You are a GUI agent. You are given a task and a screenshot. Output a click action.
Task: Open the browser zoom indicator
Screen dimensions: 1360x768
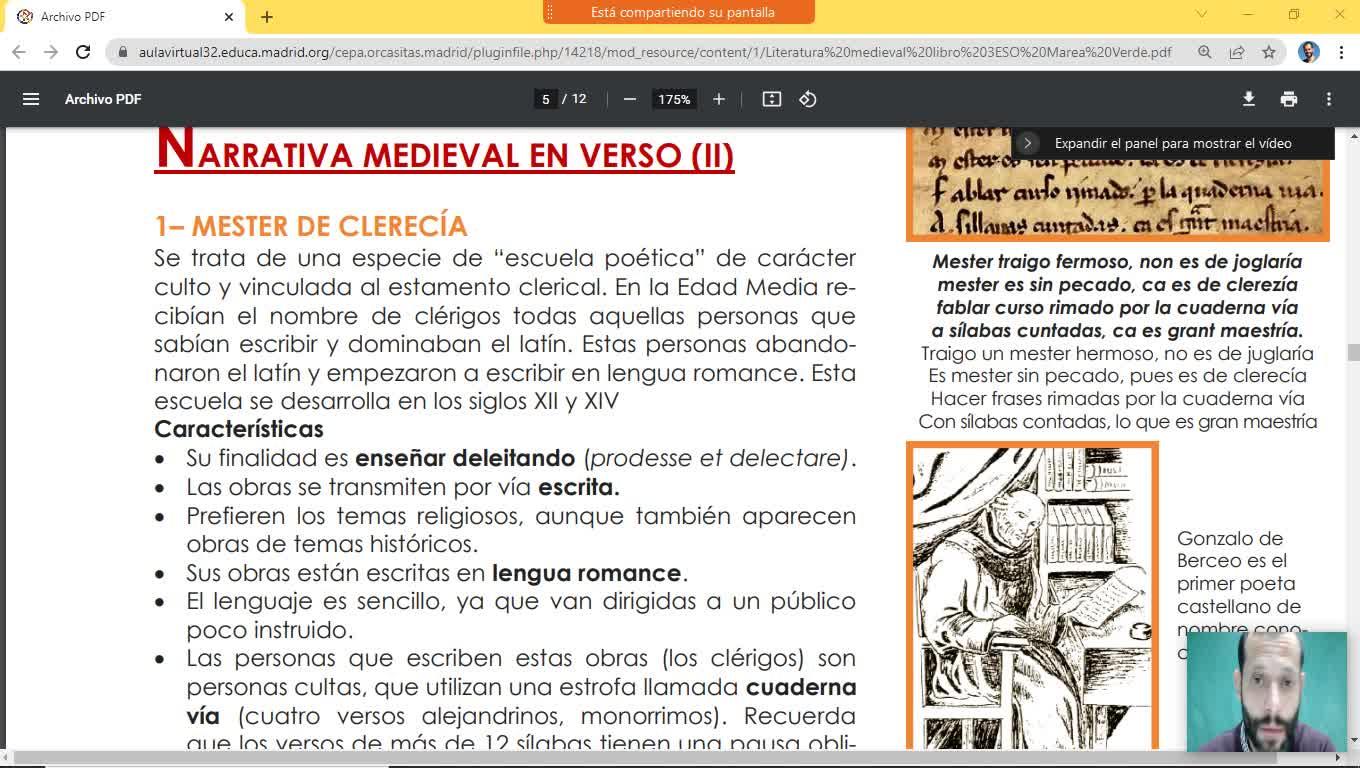(x=1204, y=52)
